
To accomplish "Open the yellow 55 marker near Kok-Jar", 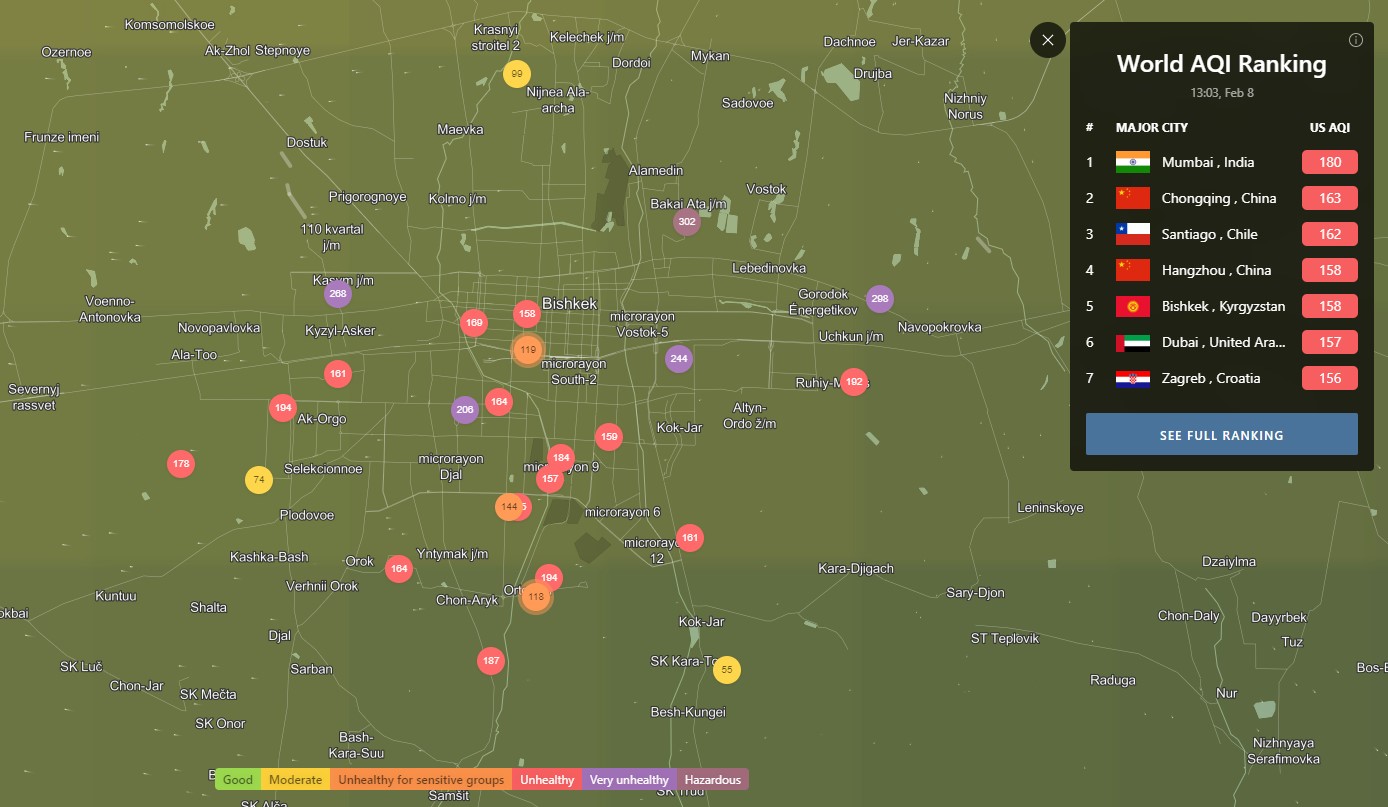I will coord(727,670).
